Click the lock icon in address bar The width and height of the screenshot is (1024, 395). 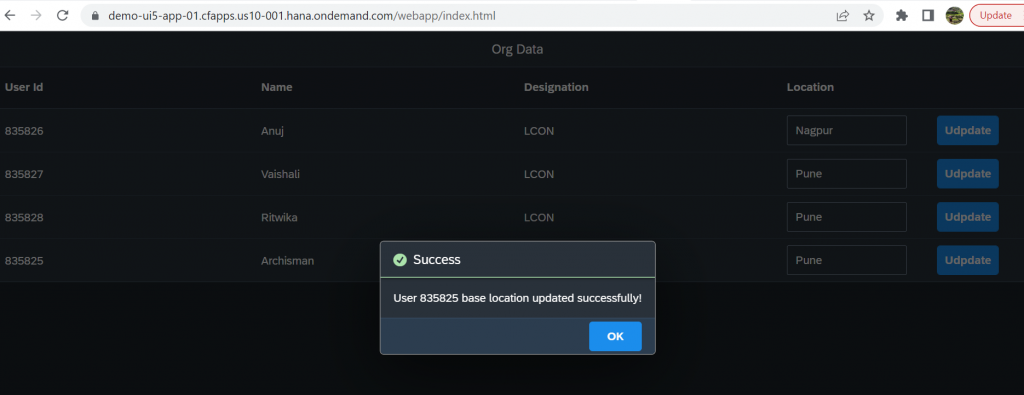(x=95, y=16)
